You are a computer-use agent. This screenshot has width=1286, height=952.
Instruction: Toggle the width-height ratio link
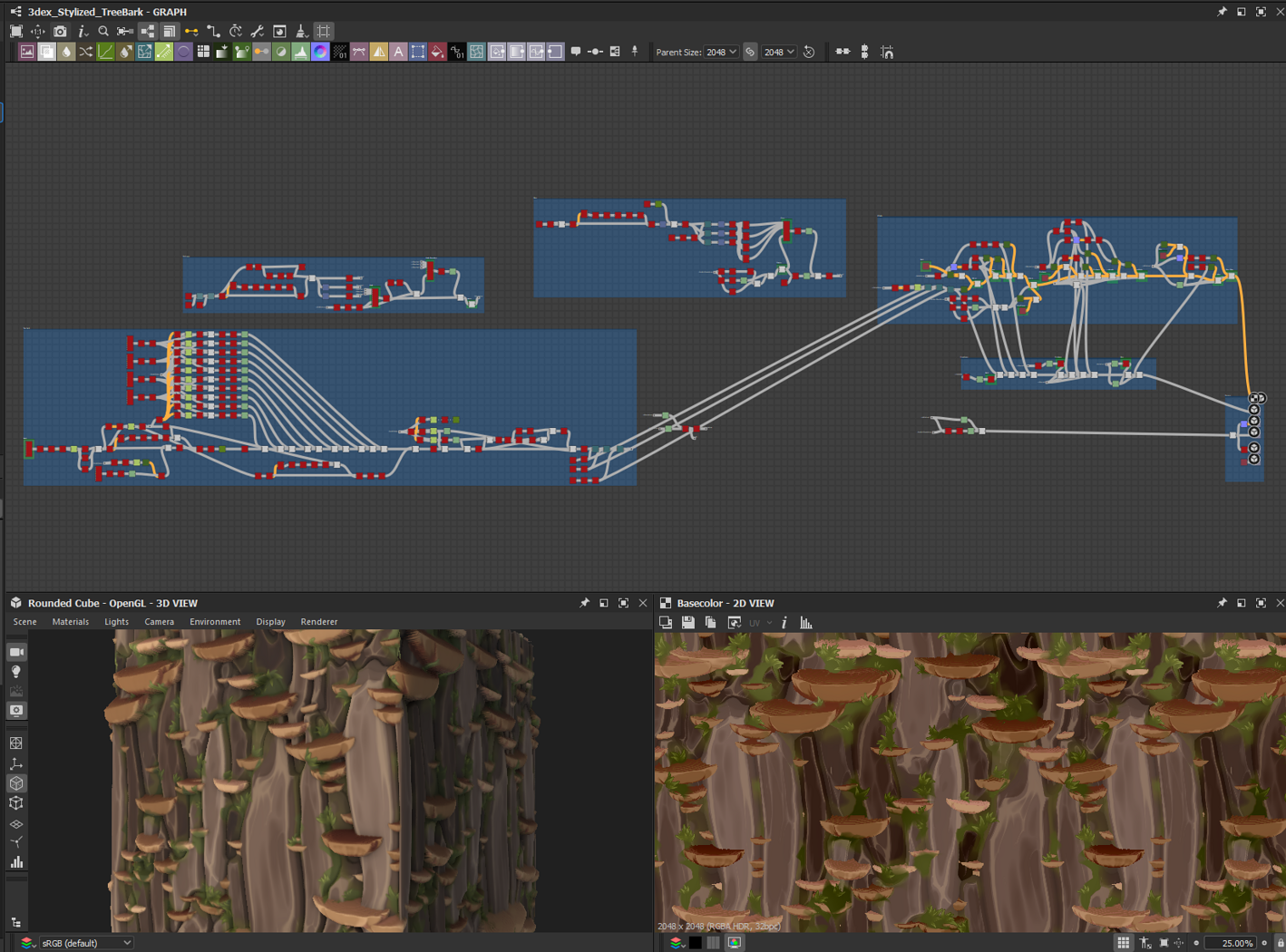750,52
